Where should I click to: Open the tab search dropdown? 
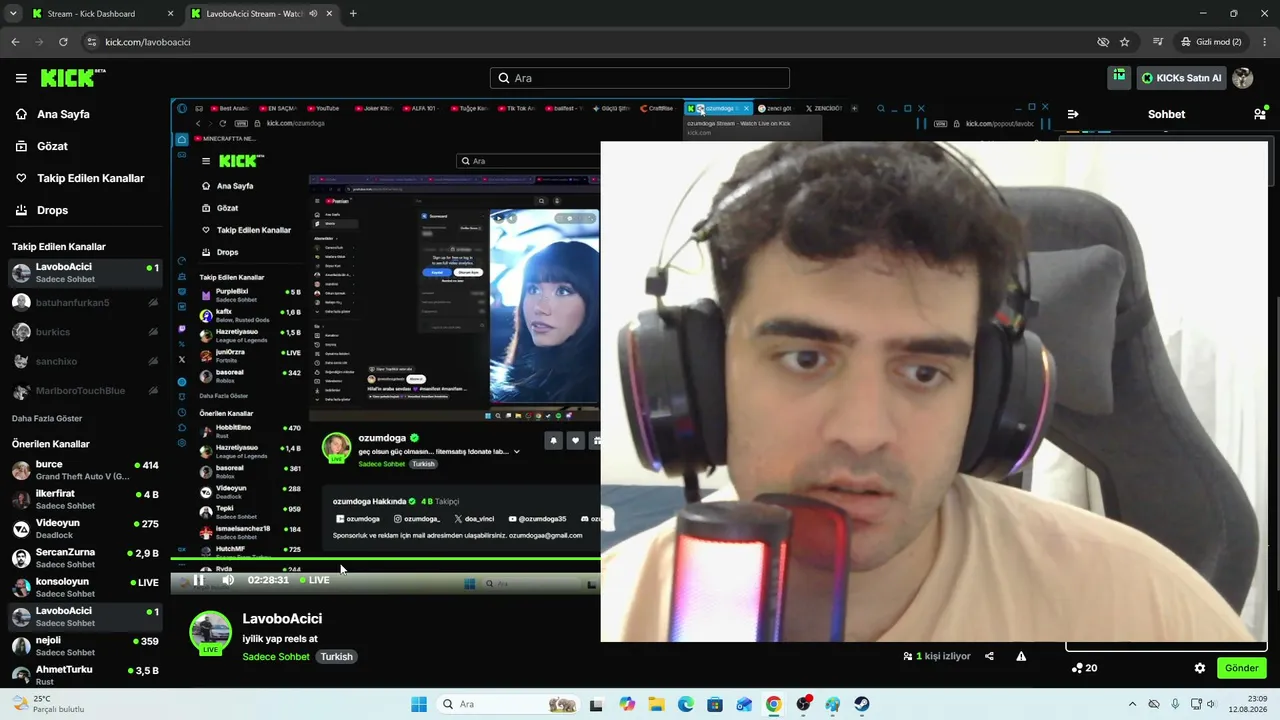tap(11, 14)
